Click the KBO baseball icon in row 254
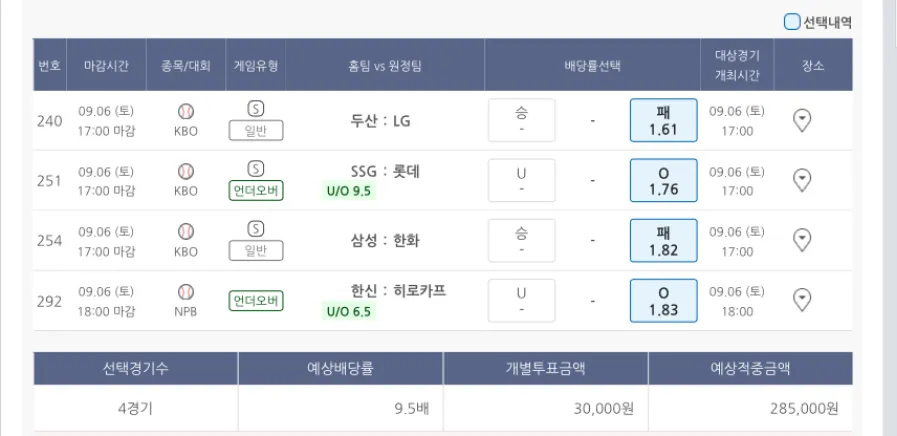 pyautogui.click(x=186, y=231)
